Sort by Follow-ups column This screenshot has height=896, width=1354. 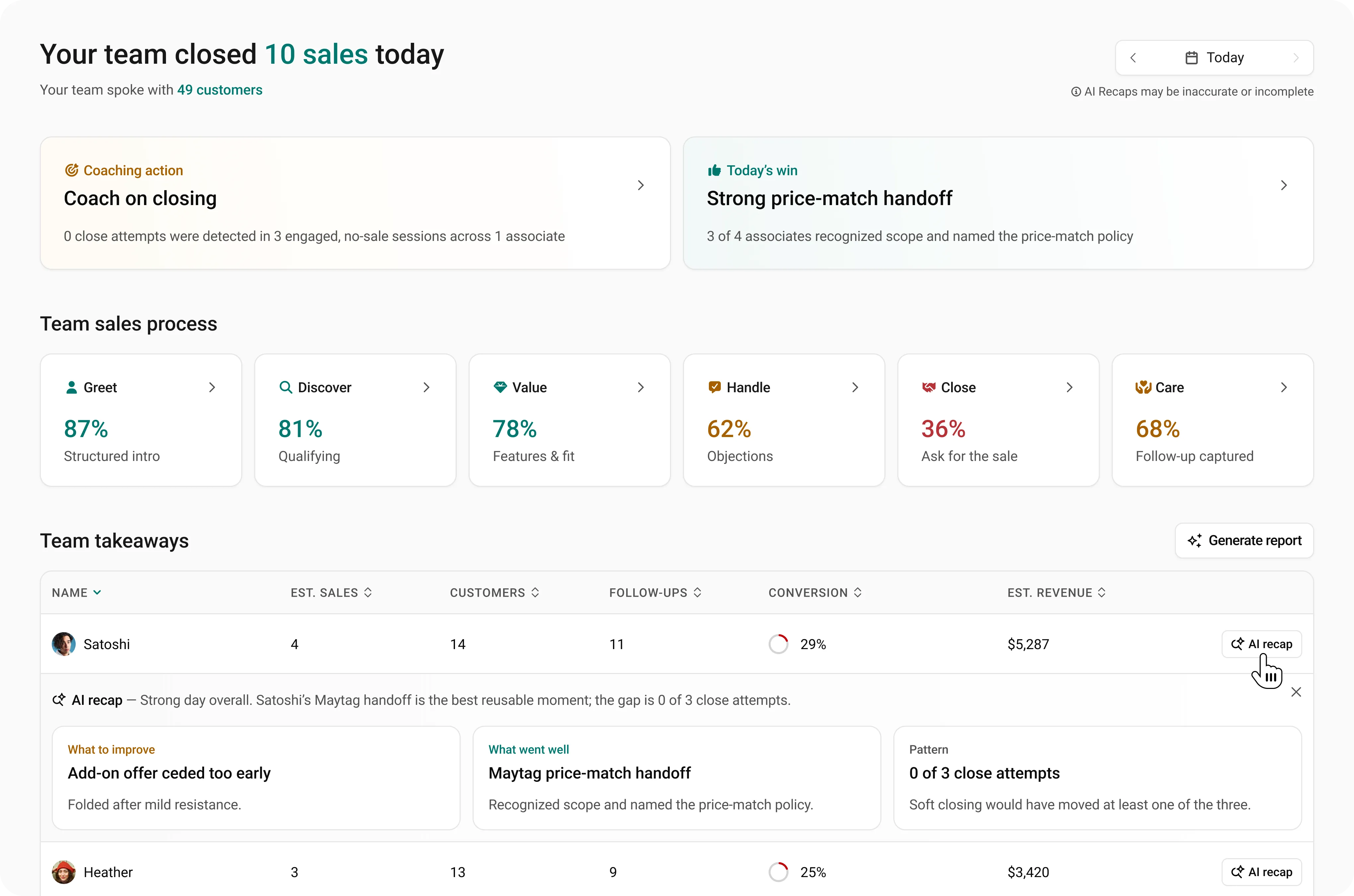[x=655, y=593]
